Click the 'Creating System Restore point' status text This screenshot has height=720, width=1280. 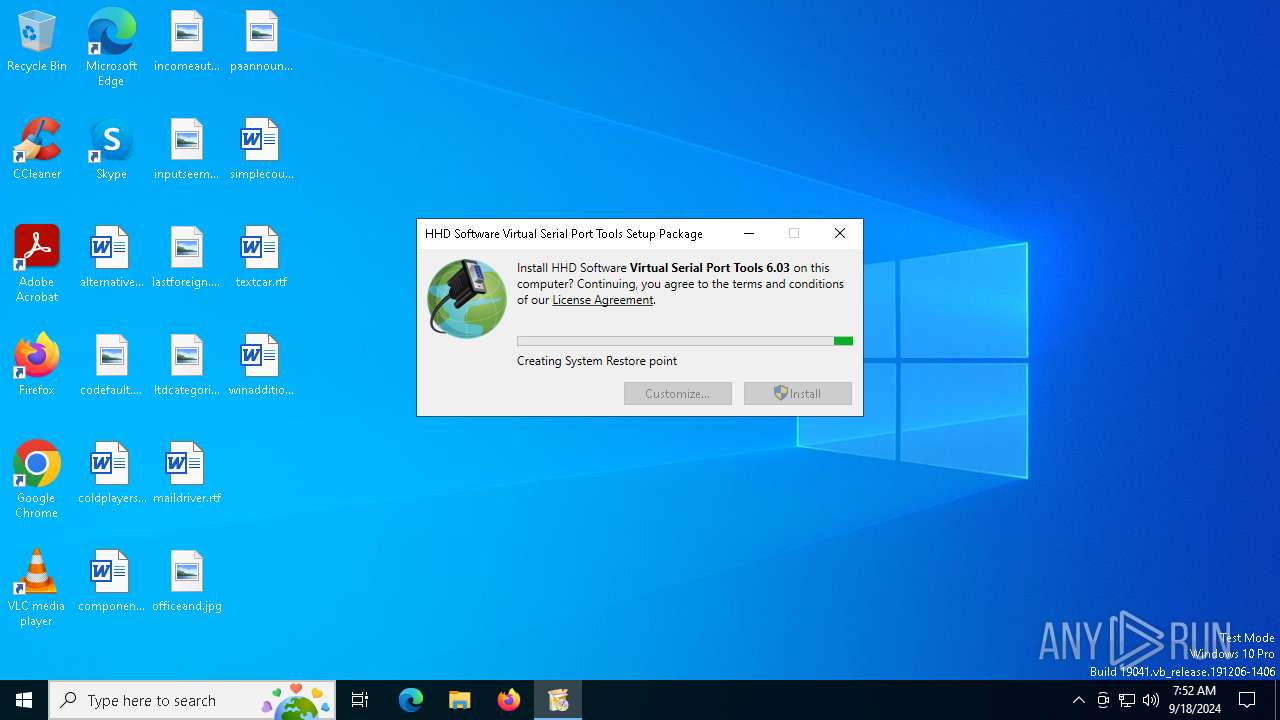click(597, 361)
